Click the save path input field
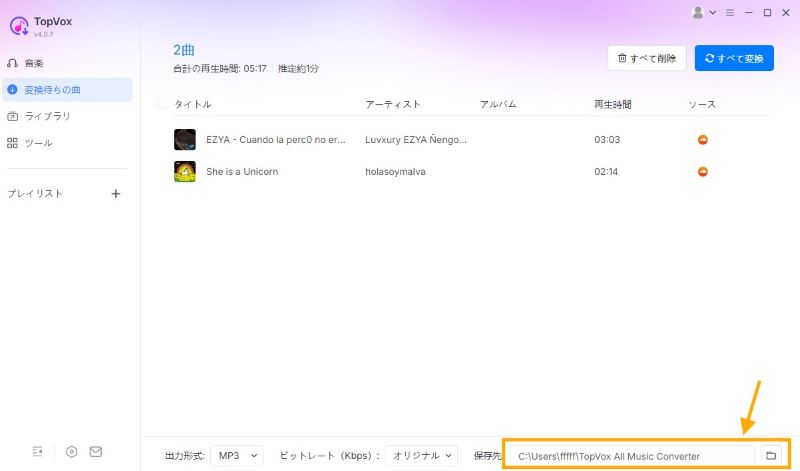 [x=632, y=456]
